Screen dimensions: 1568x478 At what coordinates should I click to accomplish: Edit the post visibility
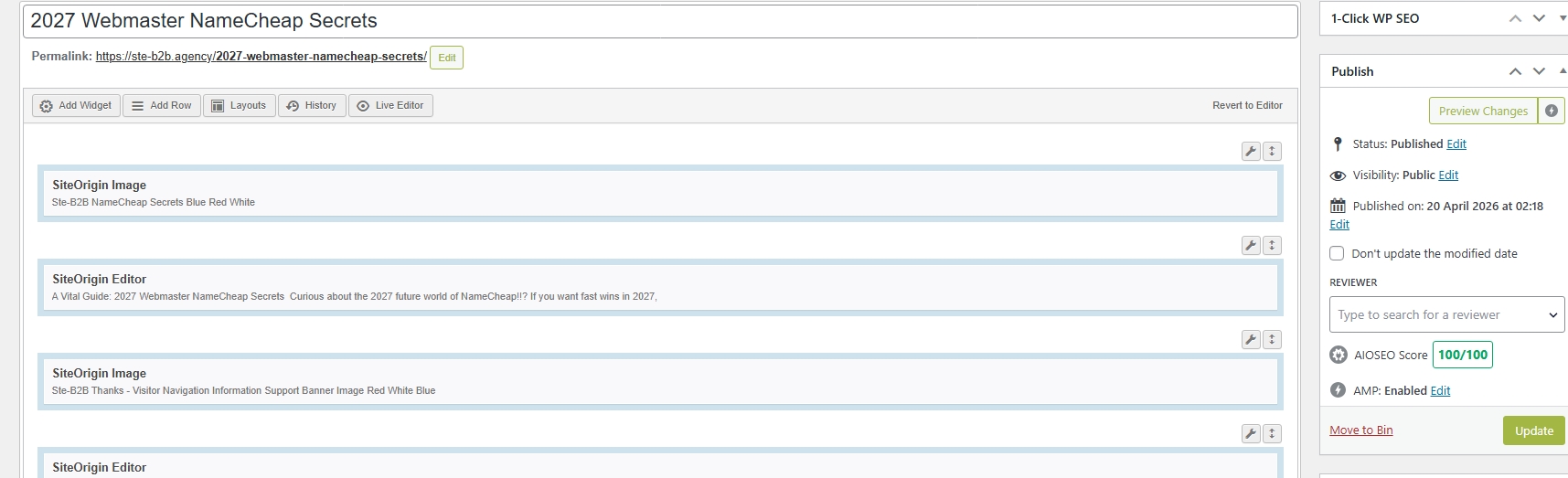tap(1448, 175)
